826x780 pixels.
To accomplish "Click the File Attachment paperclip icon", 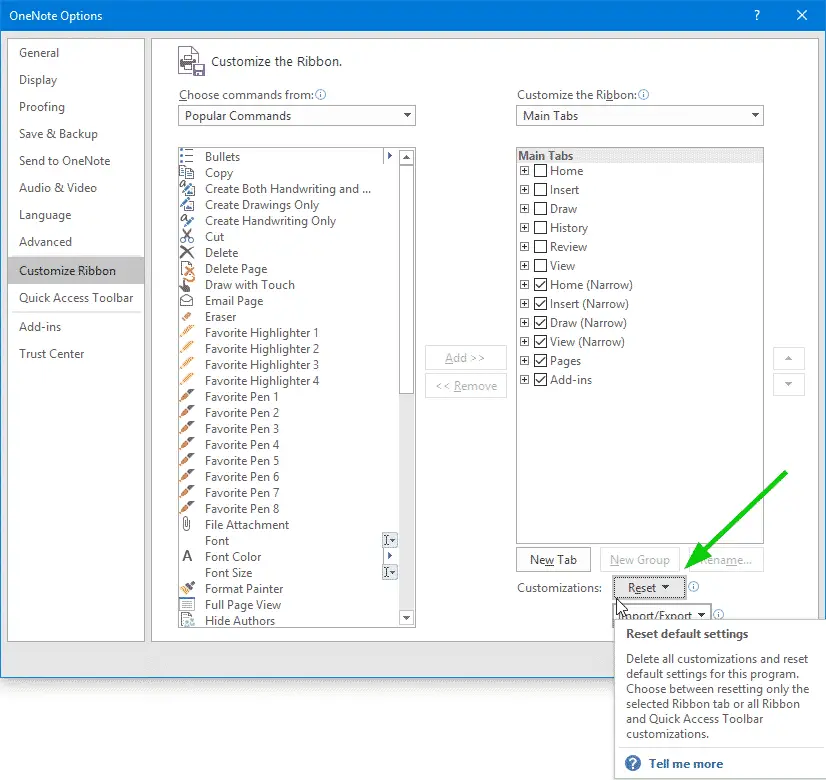I will pos(187,525).
